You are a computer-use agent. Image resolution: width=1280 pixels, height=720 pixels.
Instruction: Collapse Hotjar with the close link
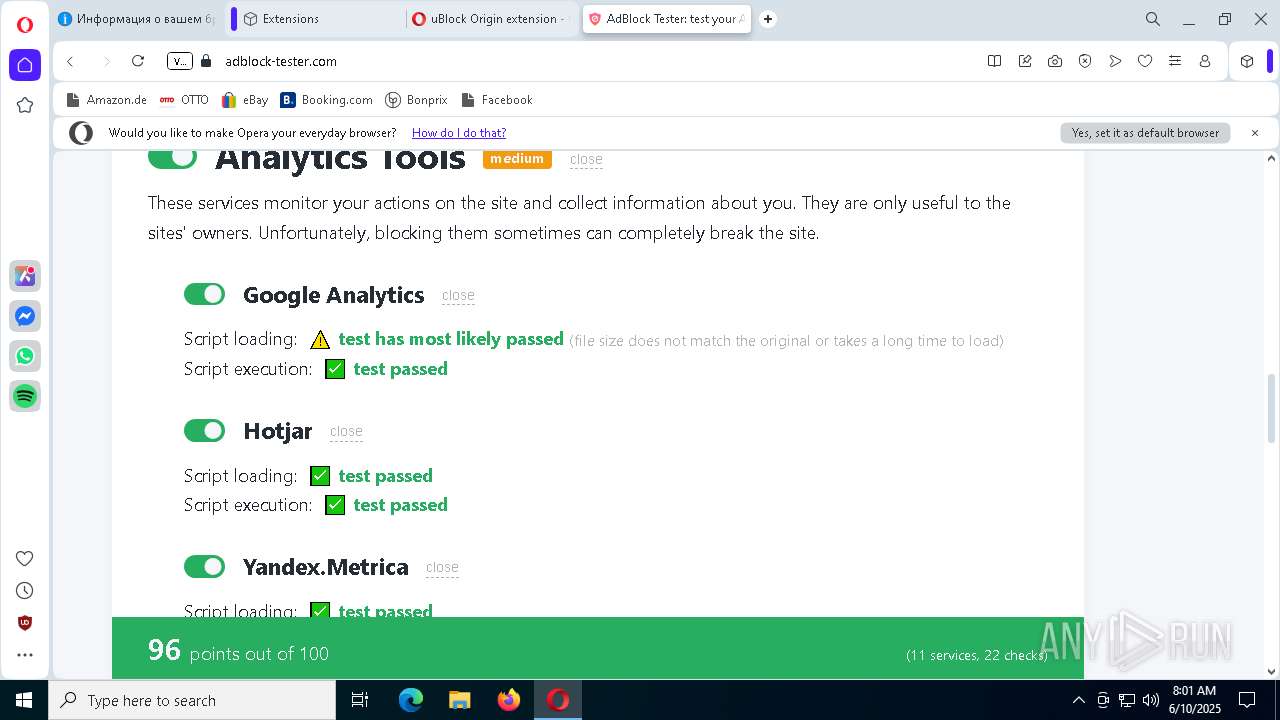pyautogui.click(x=346, y=431)
